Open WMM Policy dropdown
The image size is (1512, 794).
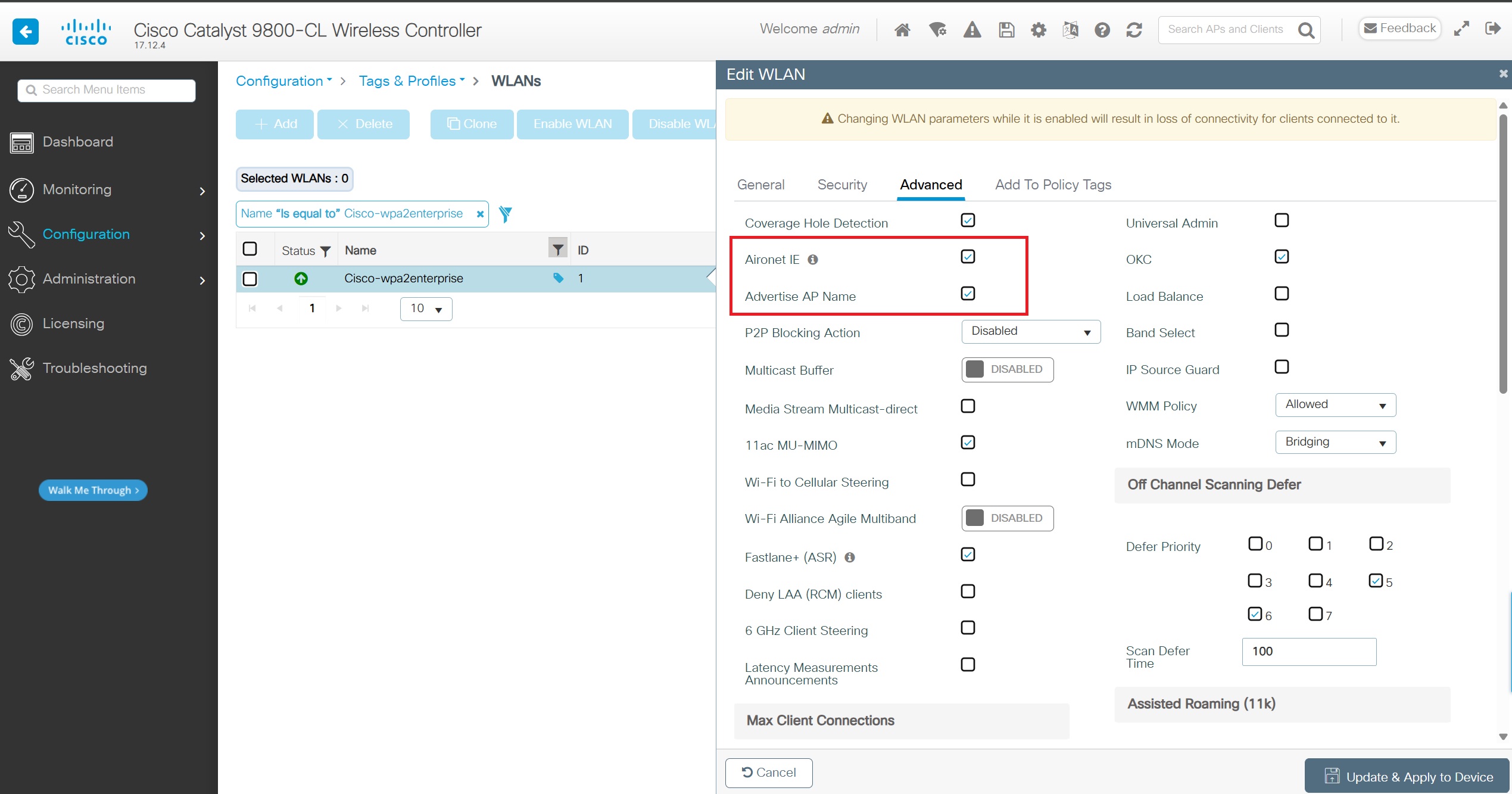tap(1336, 405)
